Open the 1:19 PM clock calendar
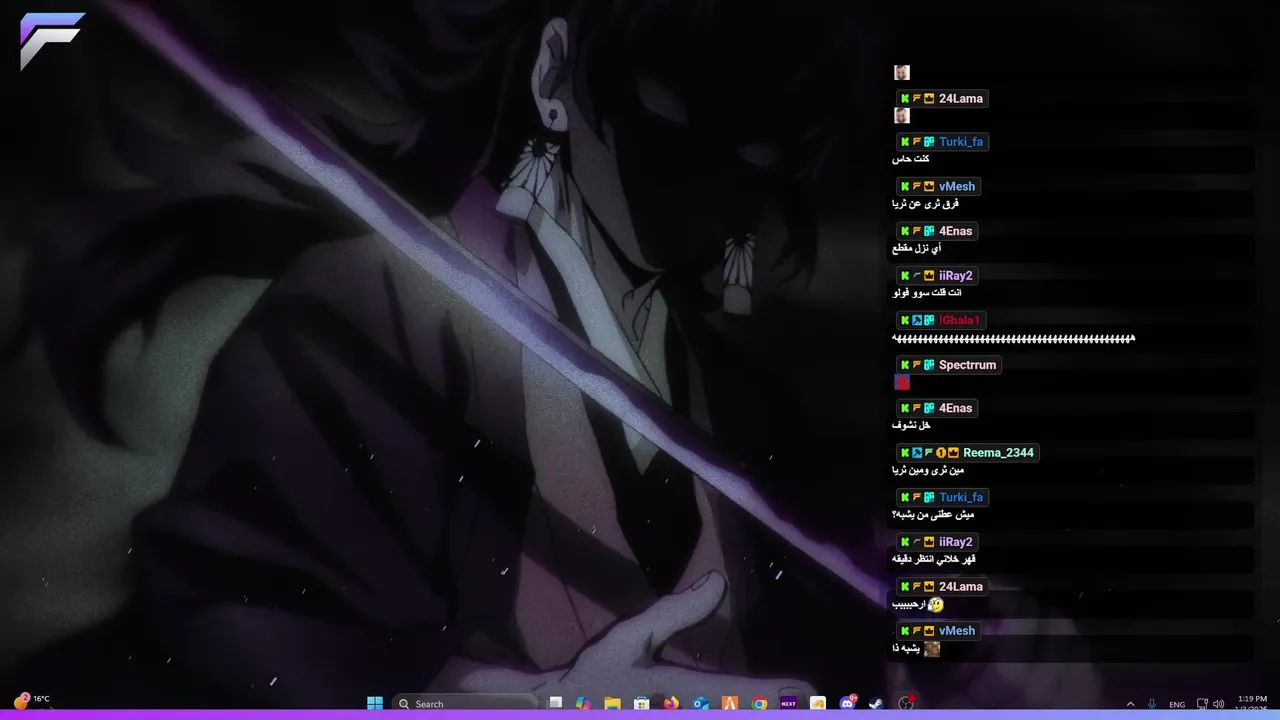 pos(1252,703)
